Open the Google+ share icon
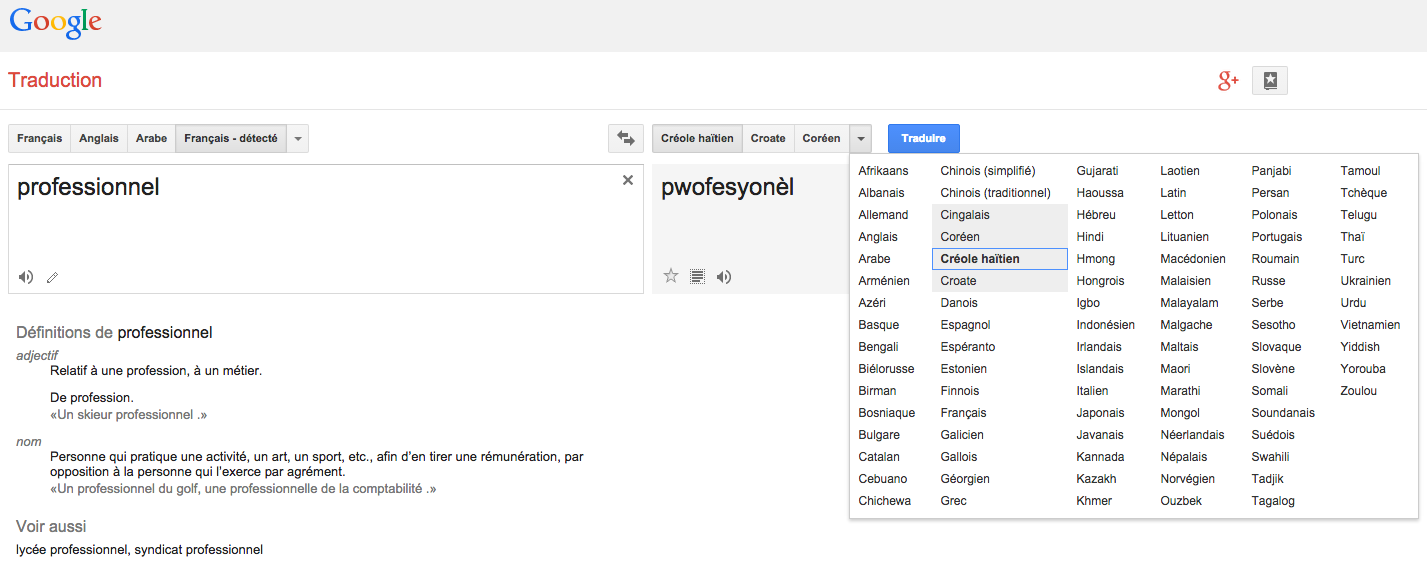This screenshot has width=1427, height=564. click(1228, 81)
